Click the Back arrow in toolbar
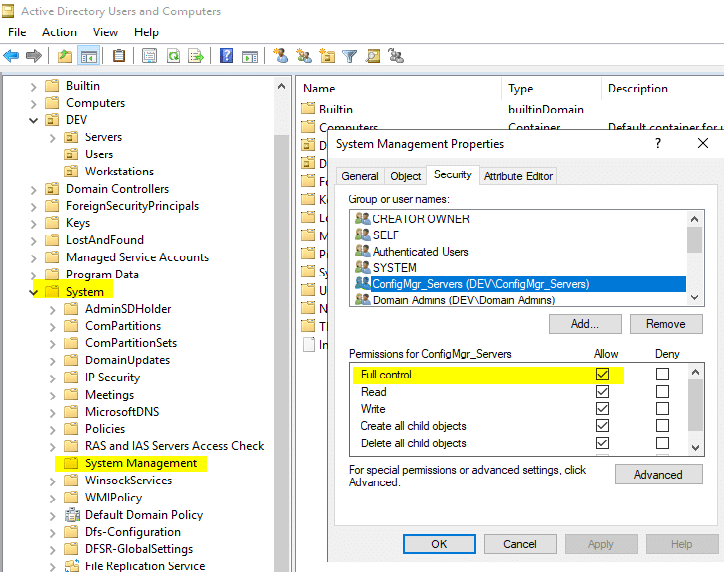Screen dimensions: 724x572 pos(12,56)
